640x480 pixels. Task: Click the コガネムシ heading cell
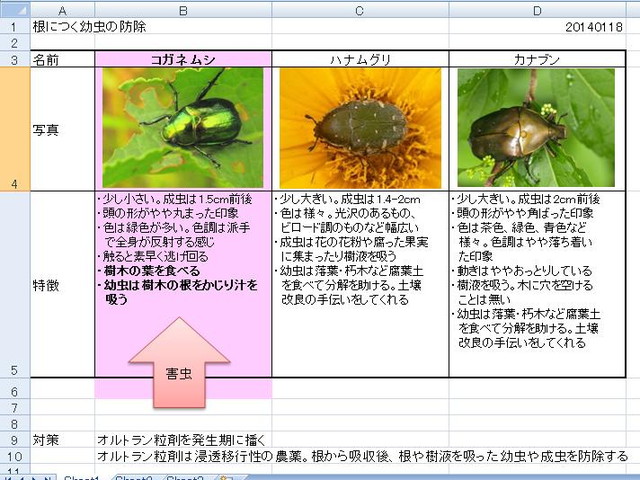pos(183,60)
